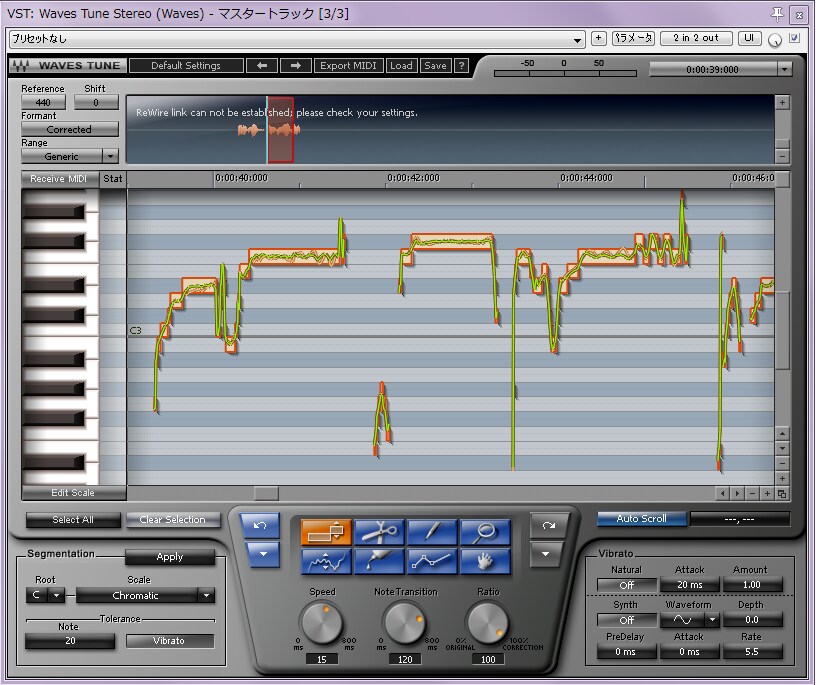Toggle the Formant Corrected button

pos(70,129)
